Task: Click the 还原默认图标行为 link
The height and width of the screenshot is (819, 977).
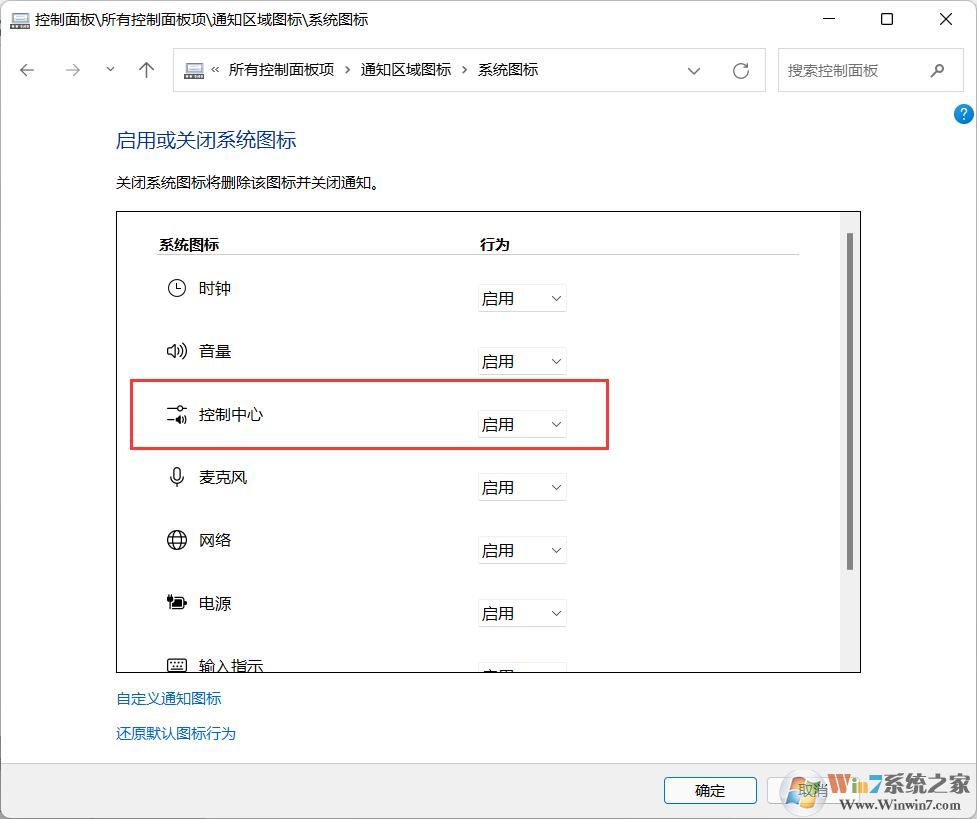Action: click(176, 733)
